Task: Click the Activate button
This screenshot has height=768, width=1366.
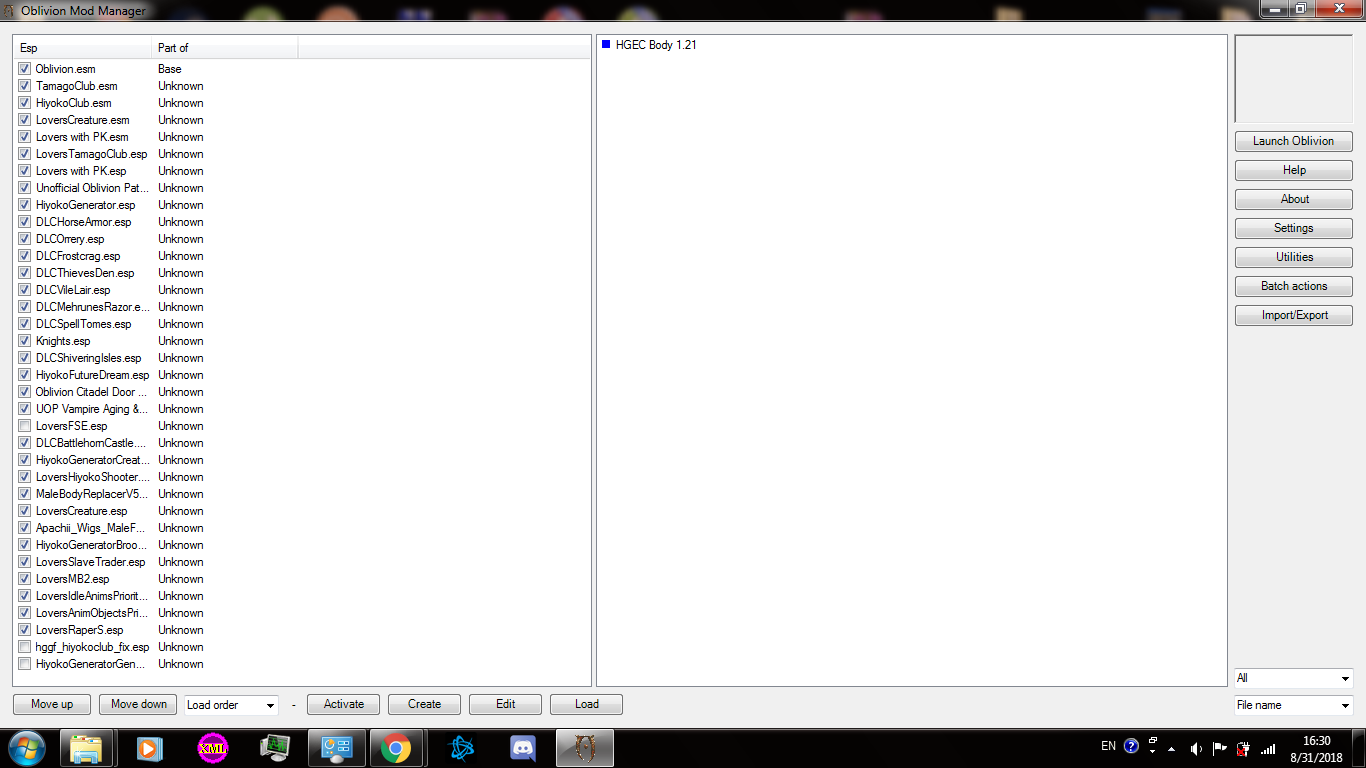Action: pos(344,704)
